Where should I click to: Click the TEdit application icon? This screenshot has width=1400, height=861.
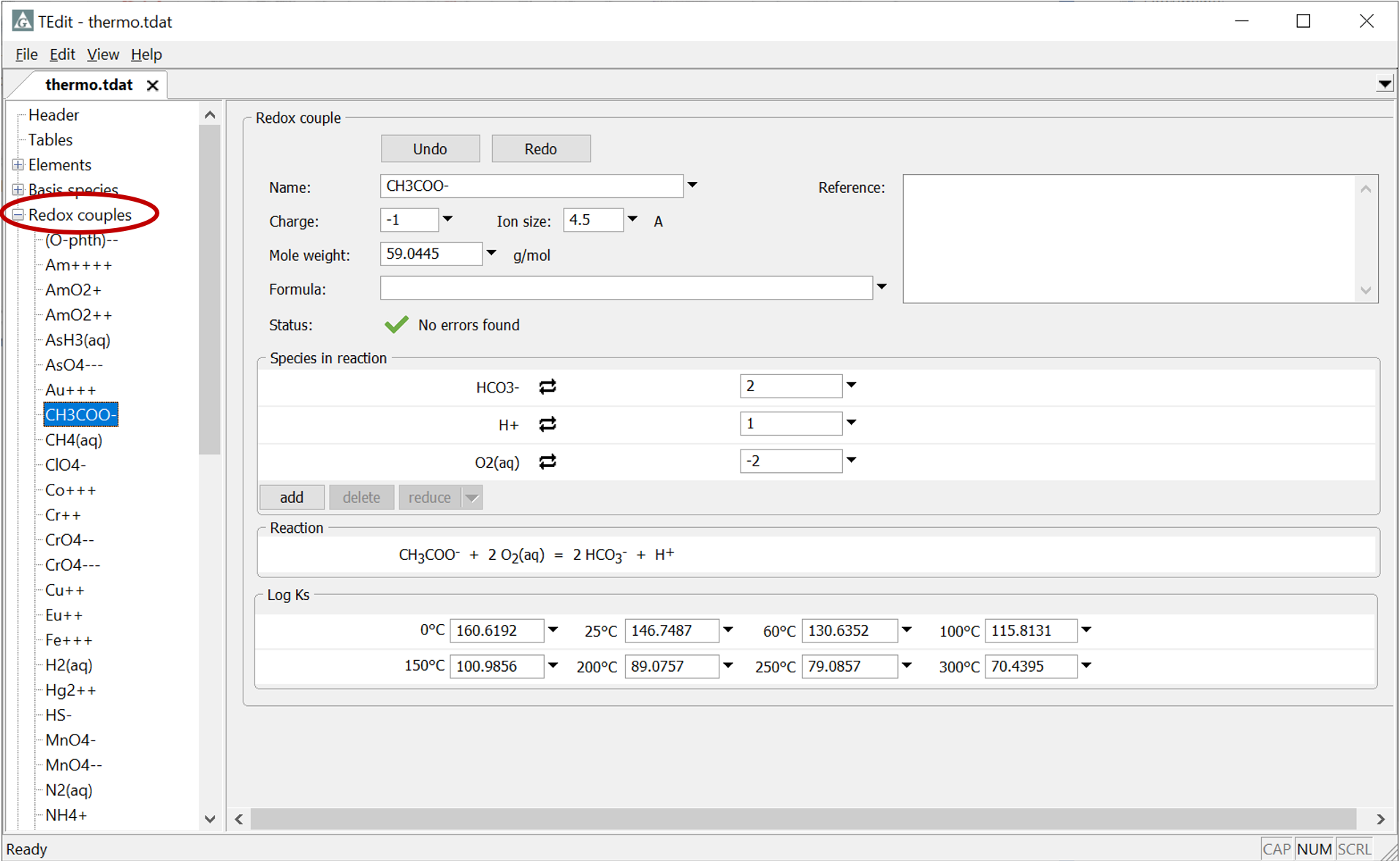tap(23, 20)
